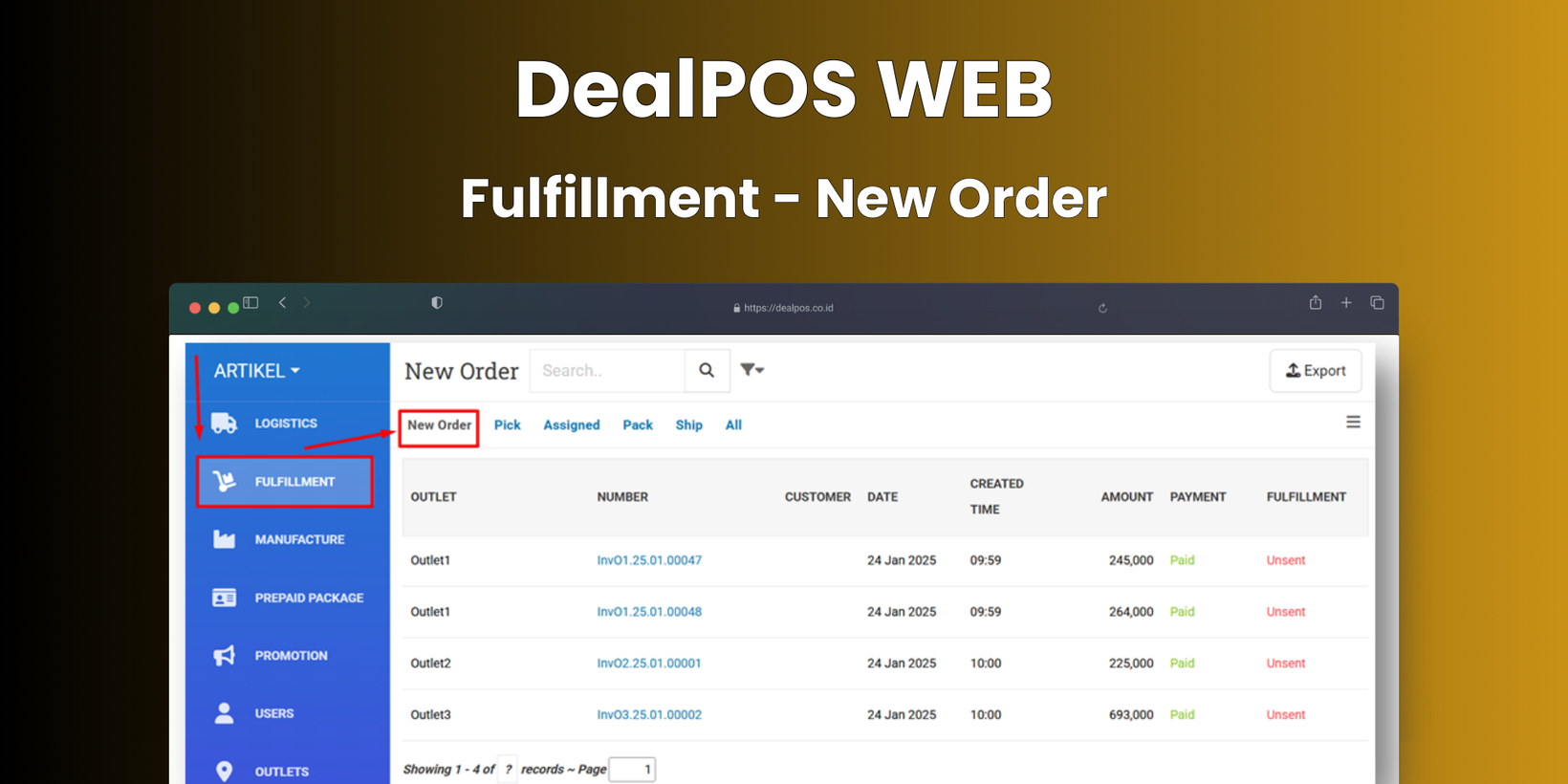Open invoice InvO2.25.01.00001

649,664
